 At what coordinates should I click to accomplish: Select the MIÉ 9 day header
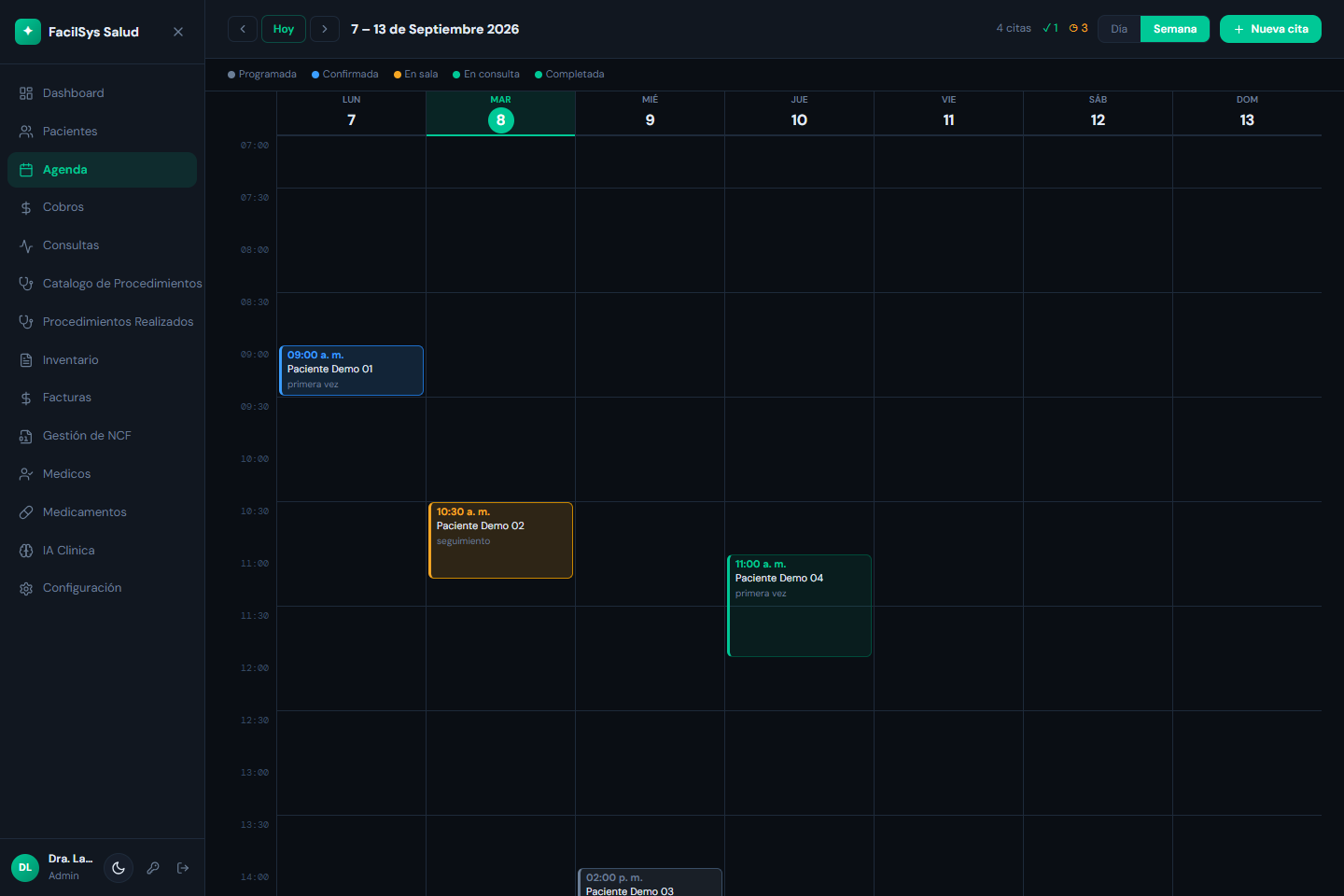(650, 113)
